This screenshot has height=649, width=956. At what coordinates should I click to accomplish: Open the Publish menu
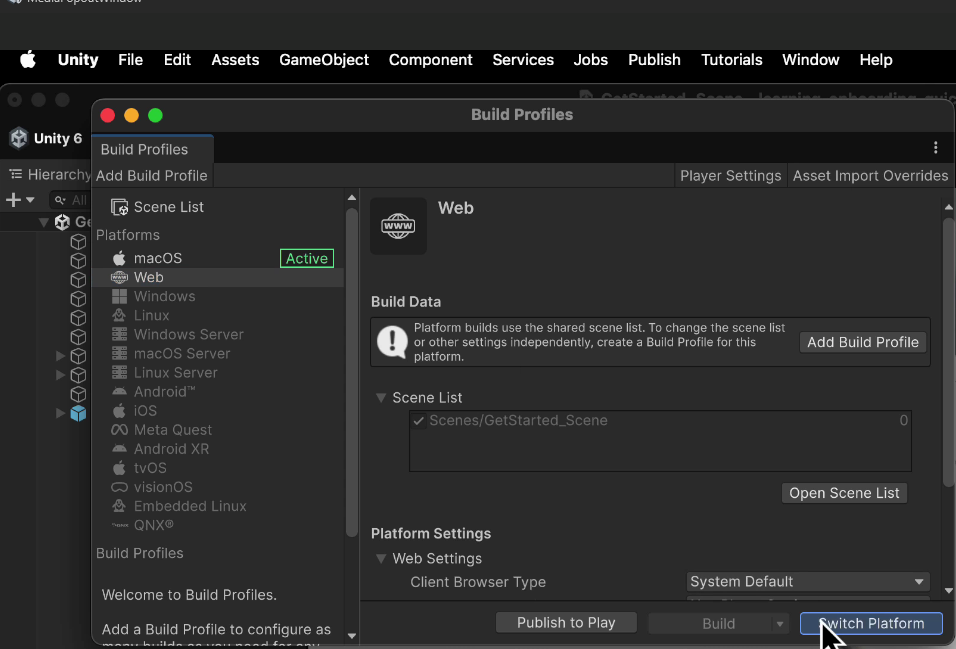click(654, 60)
